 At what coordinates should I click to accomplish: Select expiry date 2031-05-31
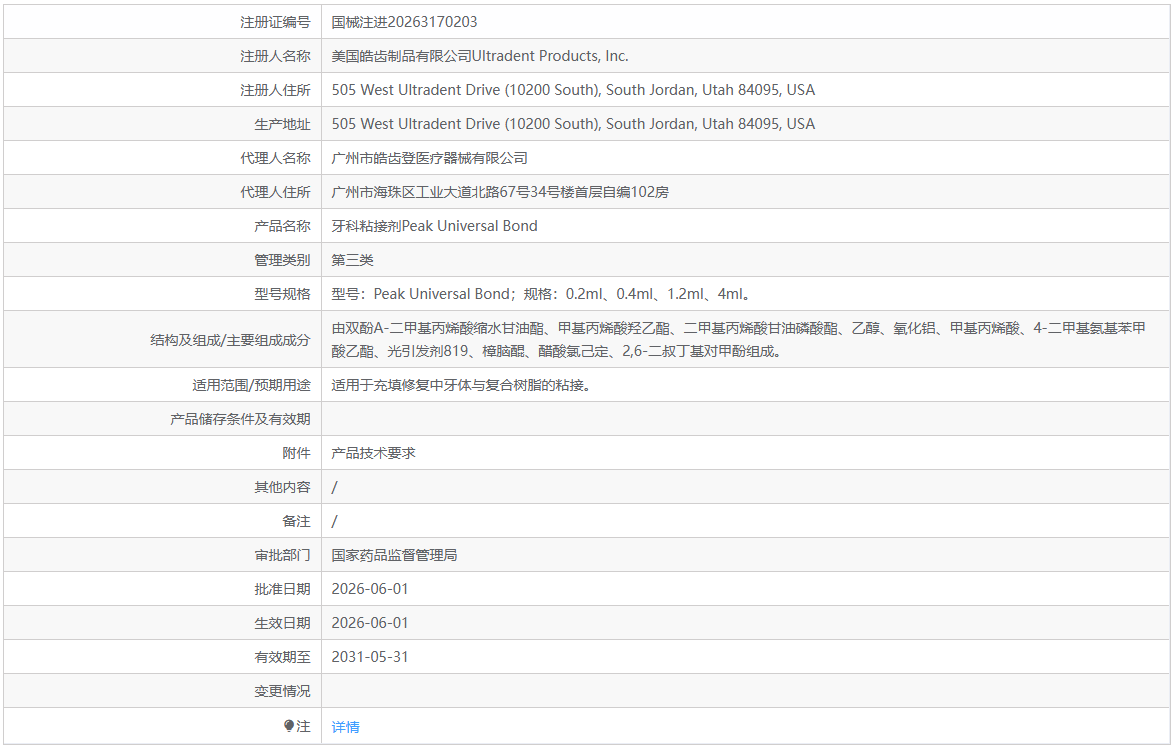(370, 657)
